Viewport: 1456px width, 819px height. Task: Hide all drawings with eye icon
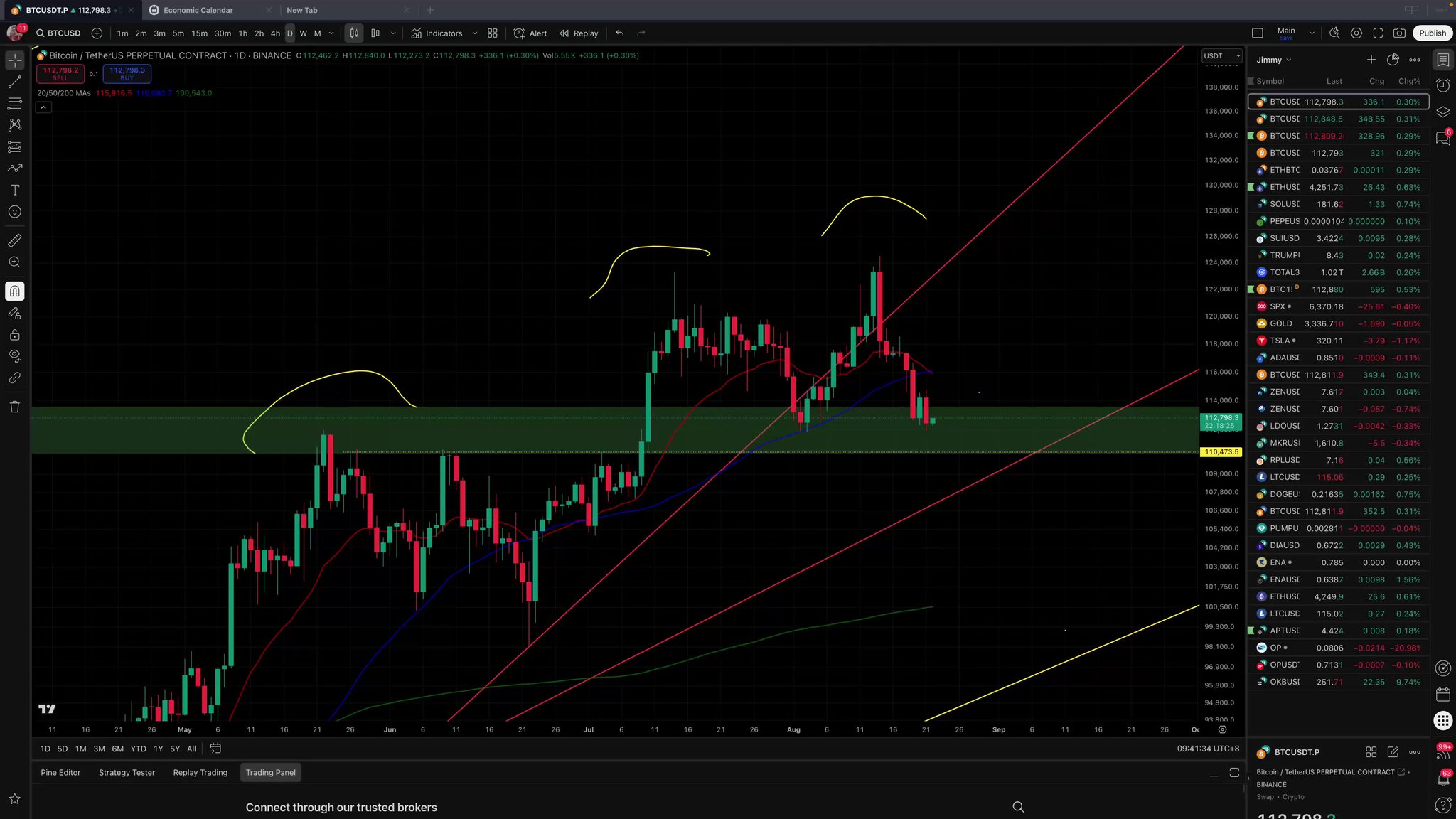[x=15, y=356]
